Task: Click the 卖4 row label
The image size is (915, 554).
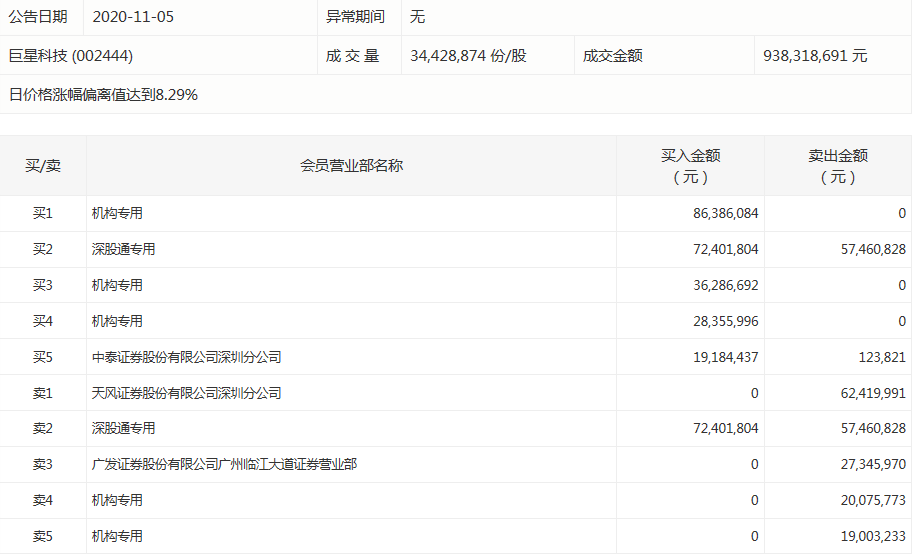Action: (43, 500)
